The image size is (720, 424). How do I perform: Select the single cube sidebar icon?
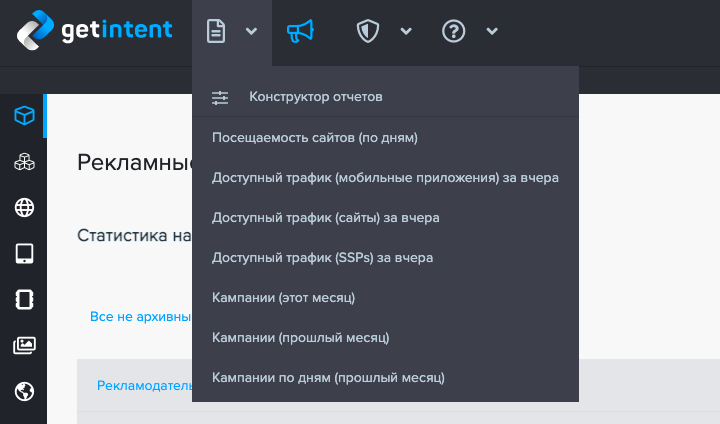pyautogui.click(x=24, y=116)
